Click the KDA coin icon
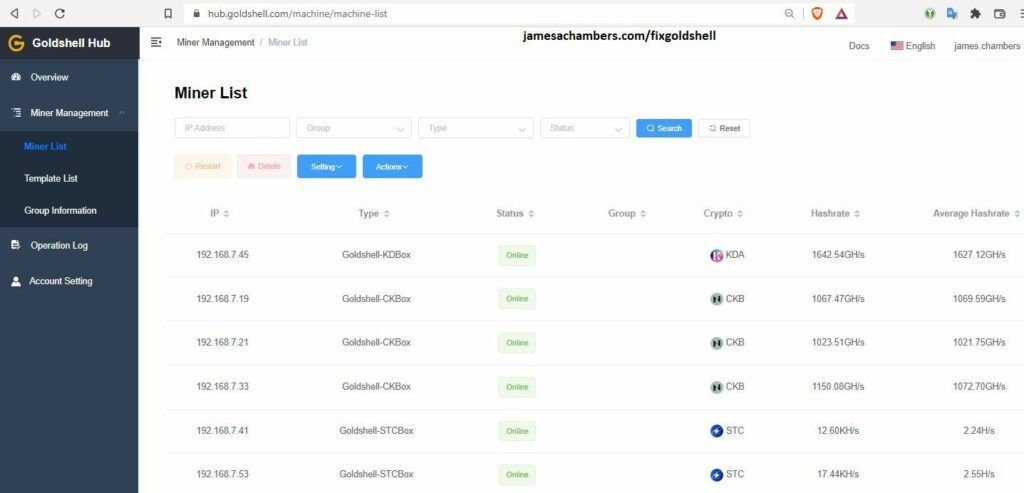1024x493 pixels. point(716,255)
